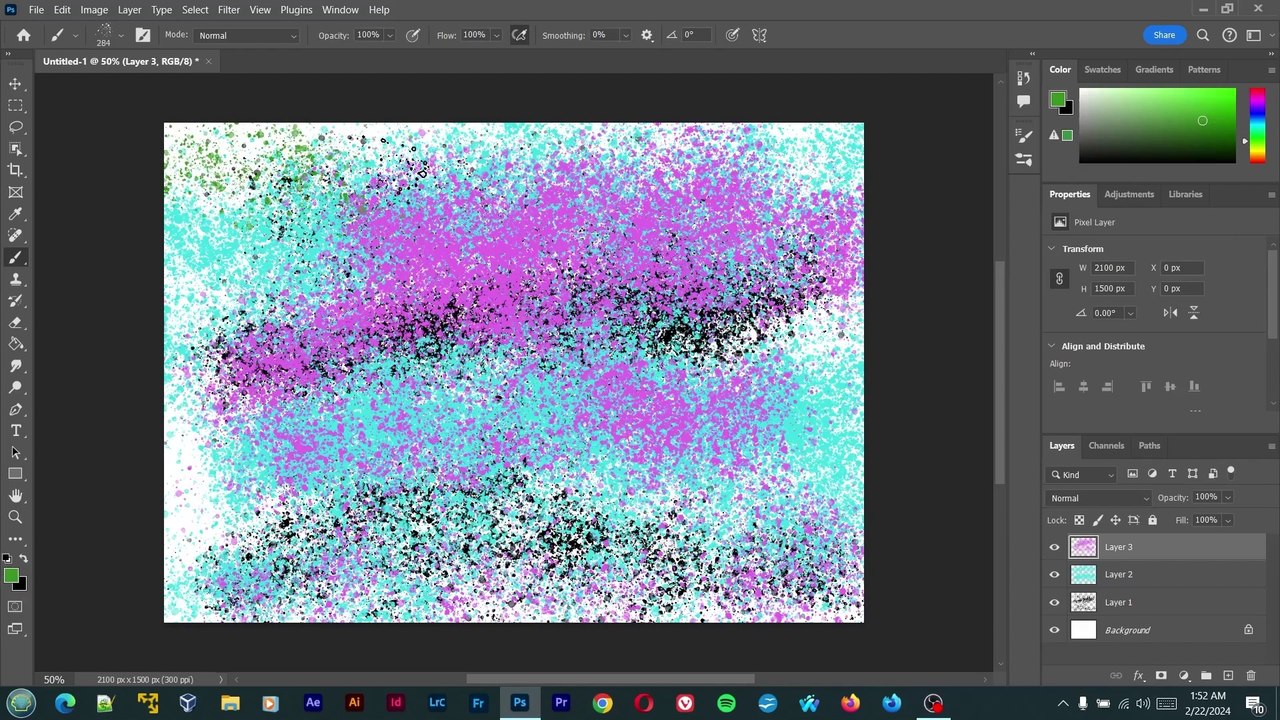Select the Paint Bucket tool
Image resolution: width=1280 pixels, height=720 pixels.
[x=15, y=345]
